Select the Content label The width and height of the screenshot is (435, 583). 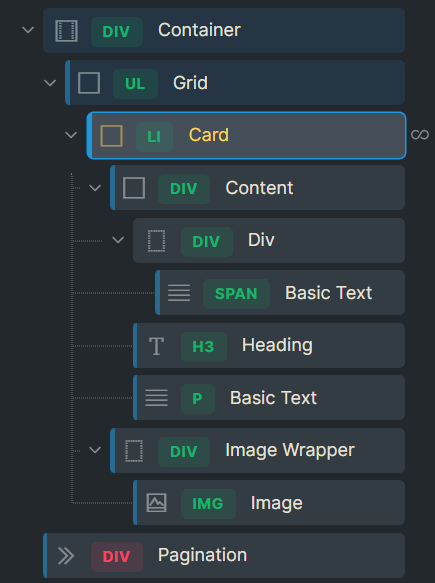point(259,188)
